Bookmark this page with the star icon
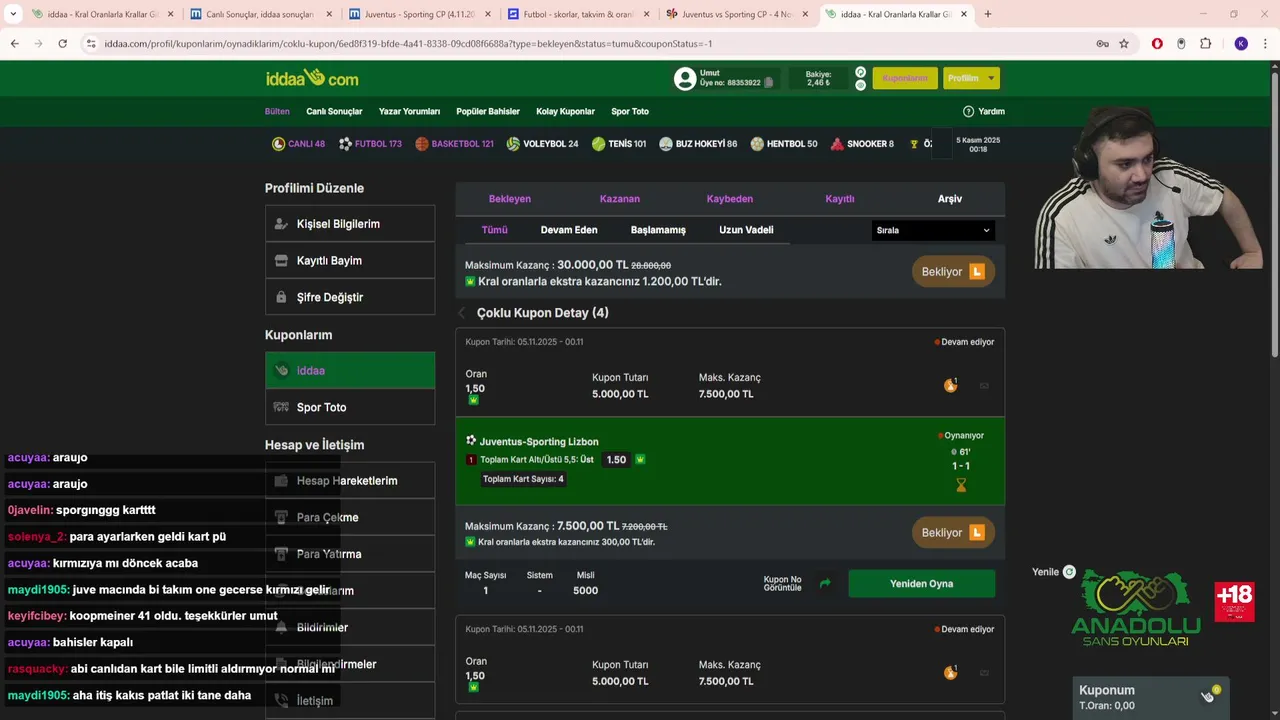 tap(1124, 44)
